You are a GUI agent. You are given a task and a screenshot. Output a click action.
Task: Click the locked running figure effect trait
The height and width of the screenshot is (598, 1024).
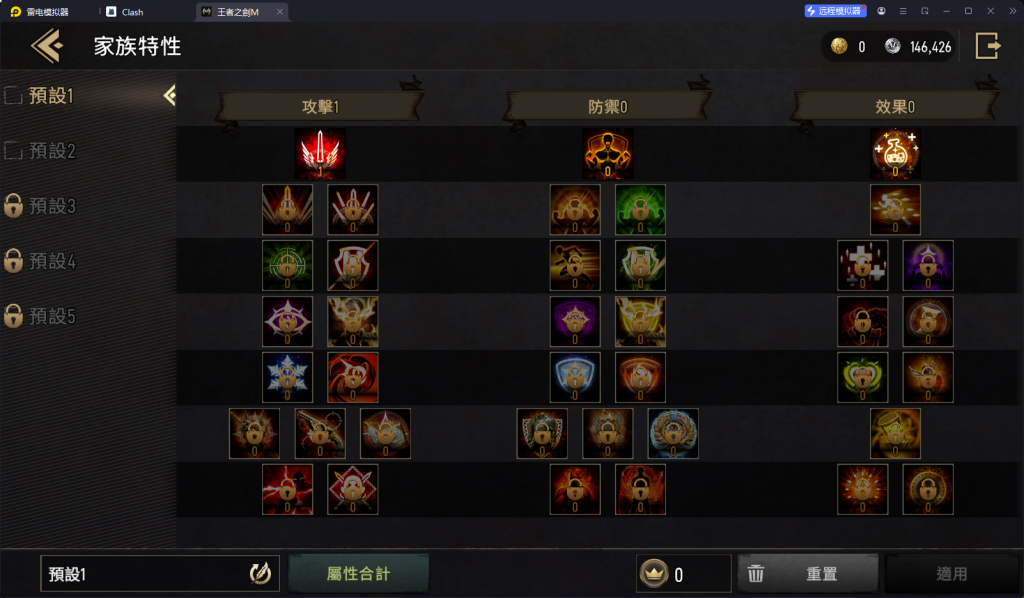coord(895,210)
